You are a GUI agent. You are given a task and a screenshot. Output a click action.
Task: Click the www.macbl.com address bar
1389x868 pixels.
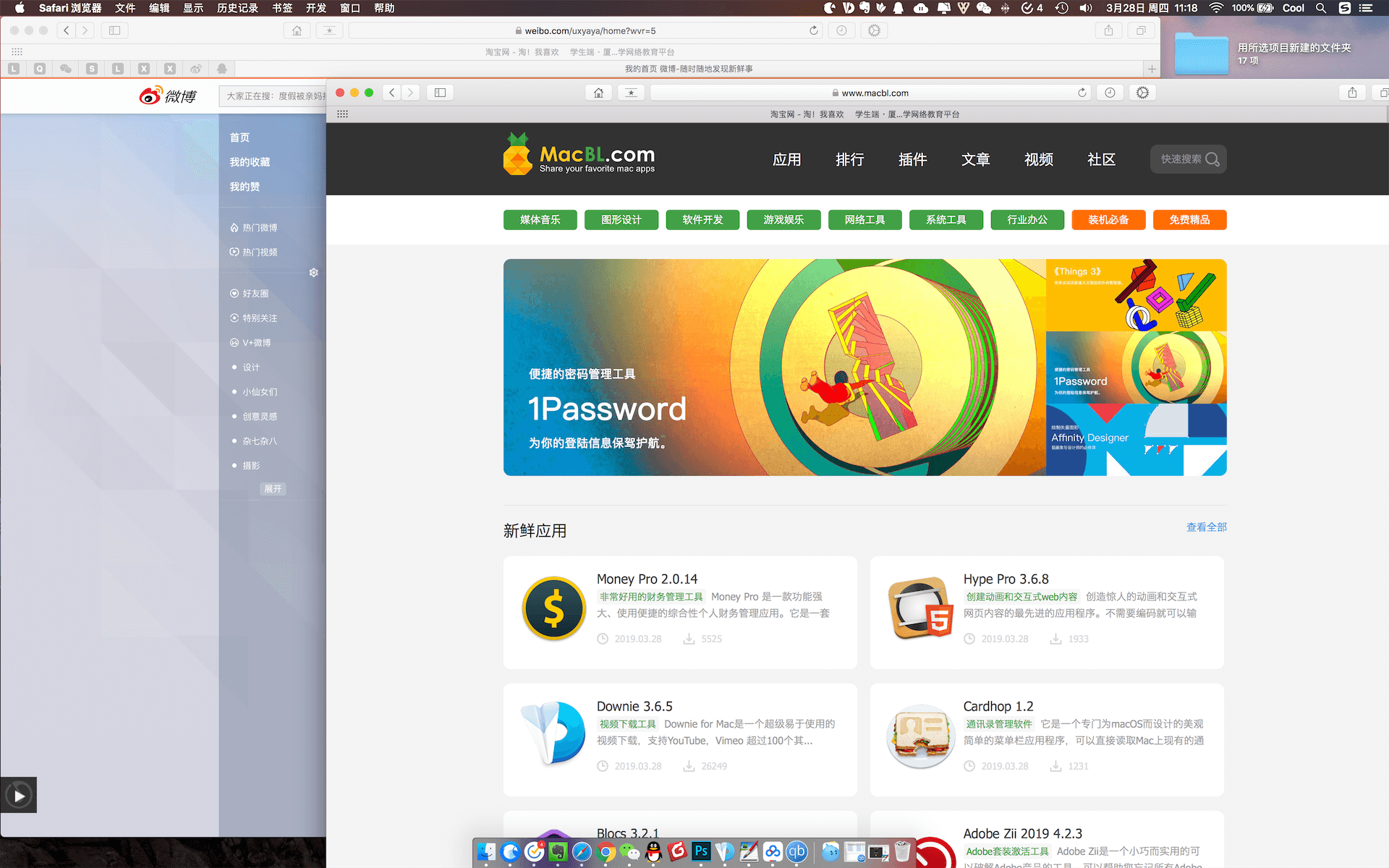[871, 93]
